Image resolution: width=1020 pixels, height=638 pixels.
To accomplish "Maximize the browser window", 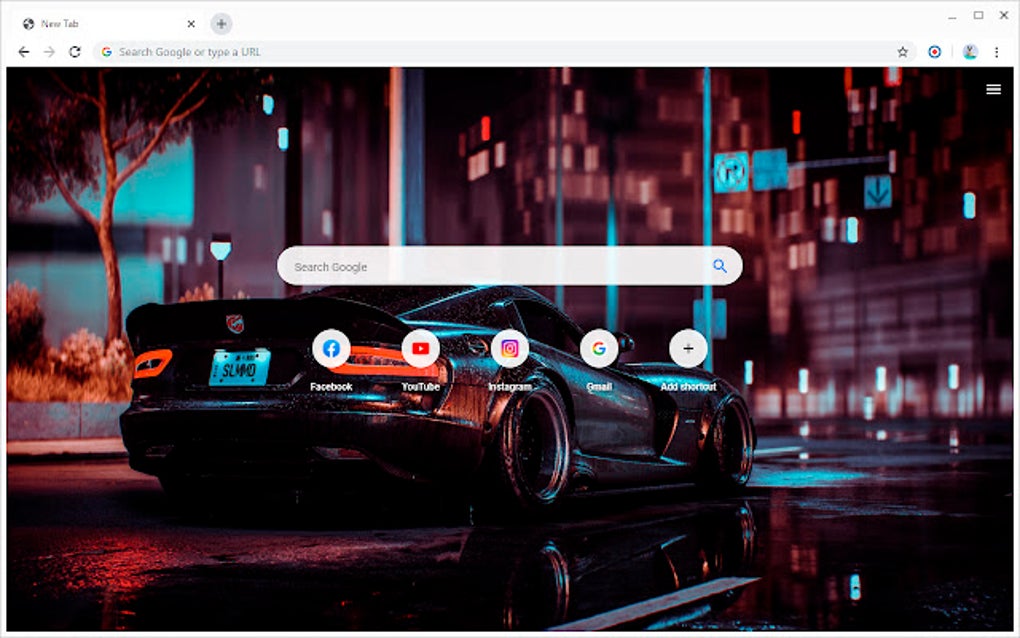I will 978,15.
